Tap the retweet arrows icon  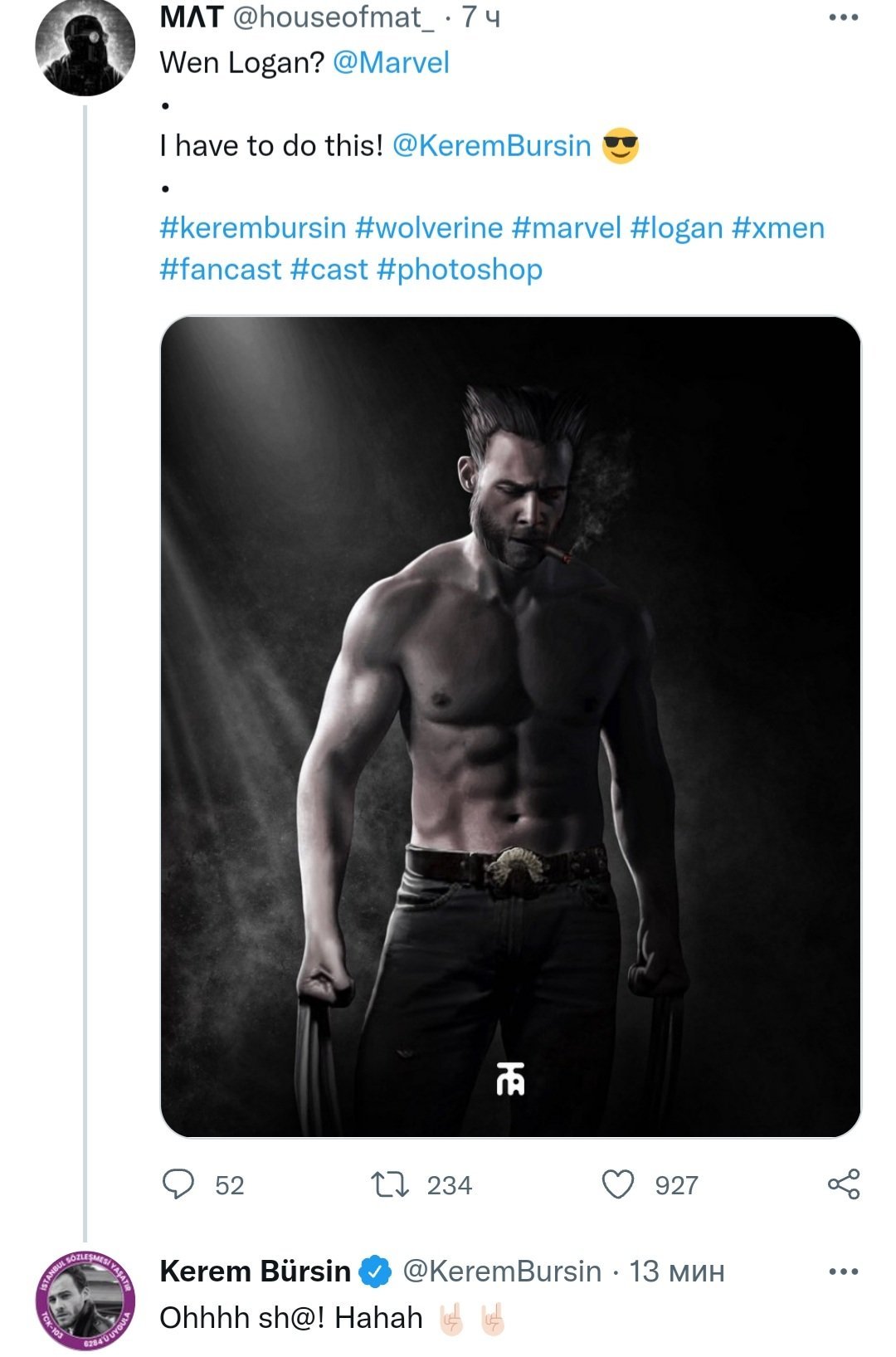tap(389, 1184)
